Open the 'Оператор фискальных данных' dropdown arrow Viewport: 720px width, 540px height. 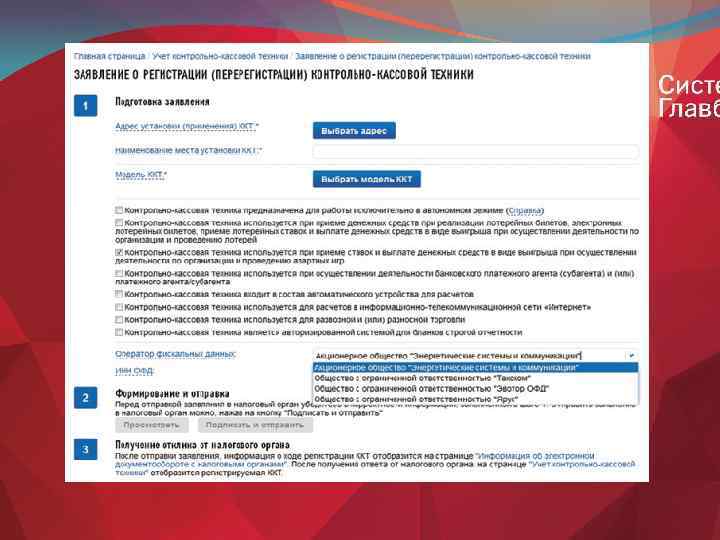tap(631, 355)
